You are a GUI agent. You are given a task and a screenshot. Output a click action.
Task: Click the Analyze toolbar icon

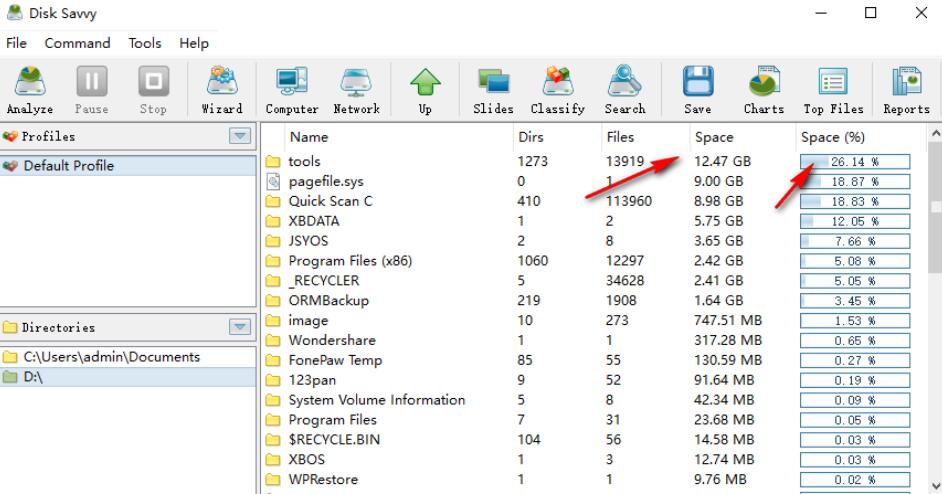tap(30, 89)
